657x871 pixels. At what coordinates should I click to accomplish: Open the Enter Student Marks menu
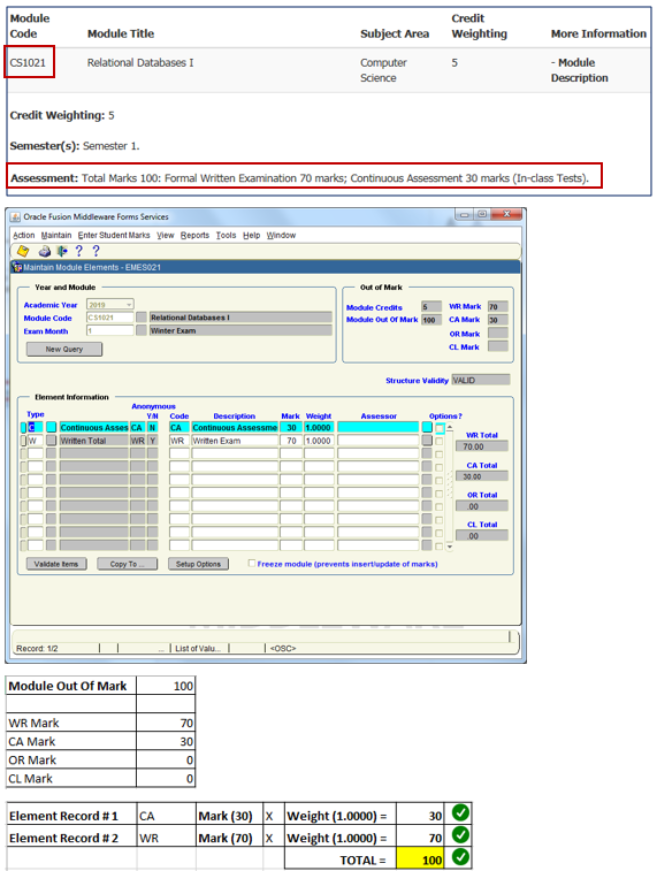tap(114, 235)
